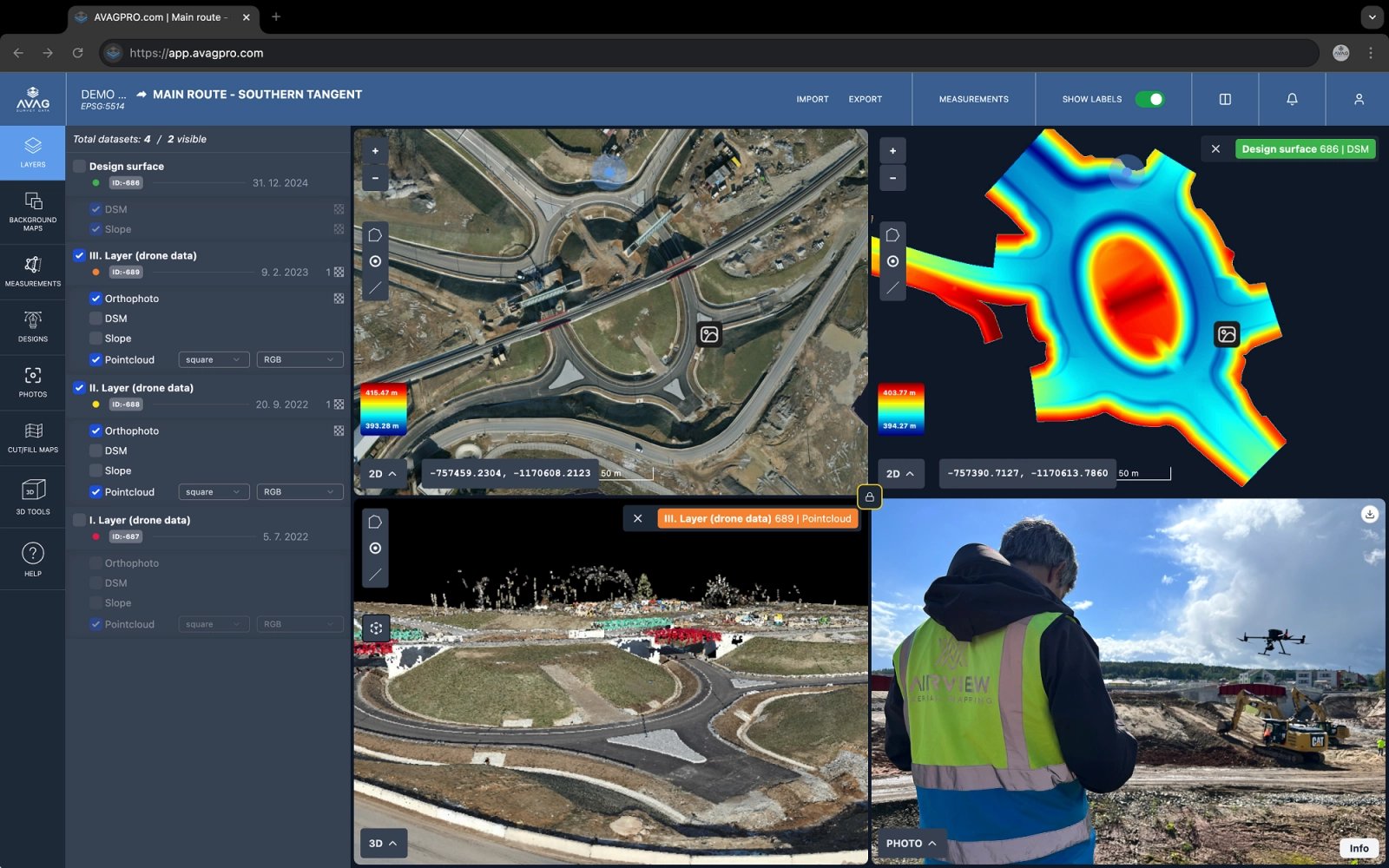Select line measure tool in DSM view
Screen dimensions: 1389x868
coord(892,287)
